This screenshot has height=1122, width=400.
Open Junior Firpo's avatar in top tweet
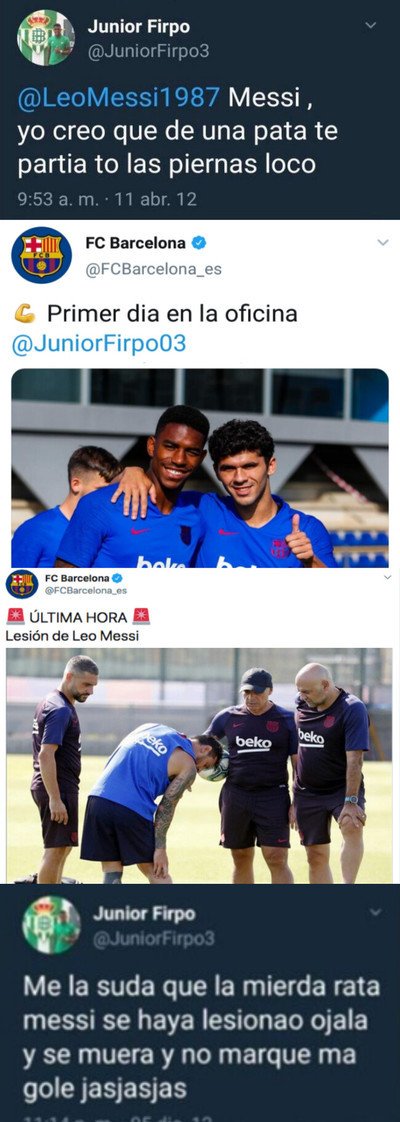pyautogui.click(x=46, y=38)
